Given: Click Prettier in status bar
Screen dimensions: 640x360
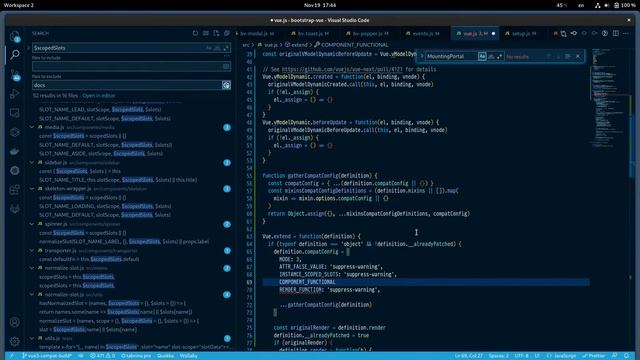Looking at the screenshot, I should coord(594,356).
